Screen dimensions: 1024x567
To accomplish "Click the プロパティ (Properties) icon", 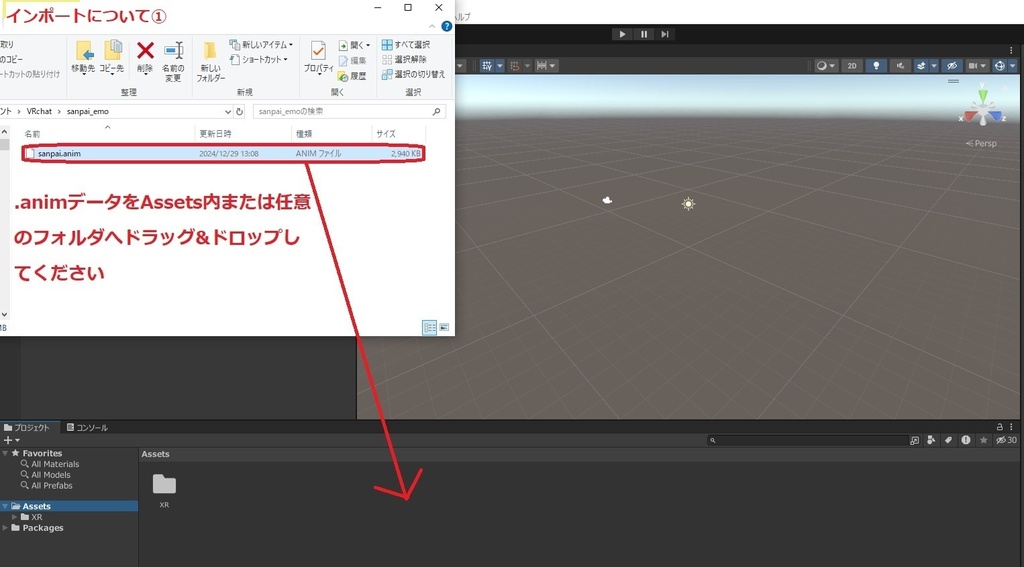I will point(318,51).
